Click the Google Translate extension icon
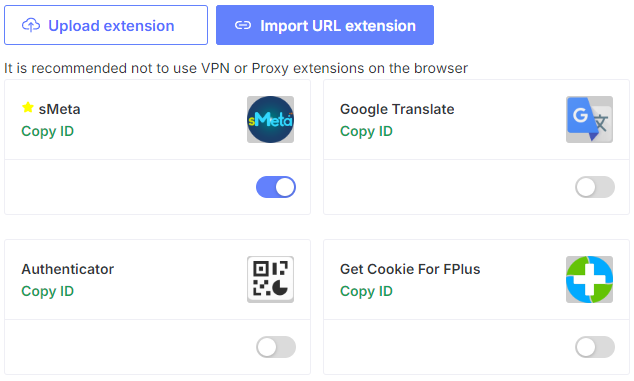The height and width of the screenshot is (381, 634). [589, 119]
